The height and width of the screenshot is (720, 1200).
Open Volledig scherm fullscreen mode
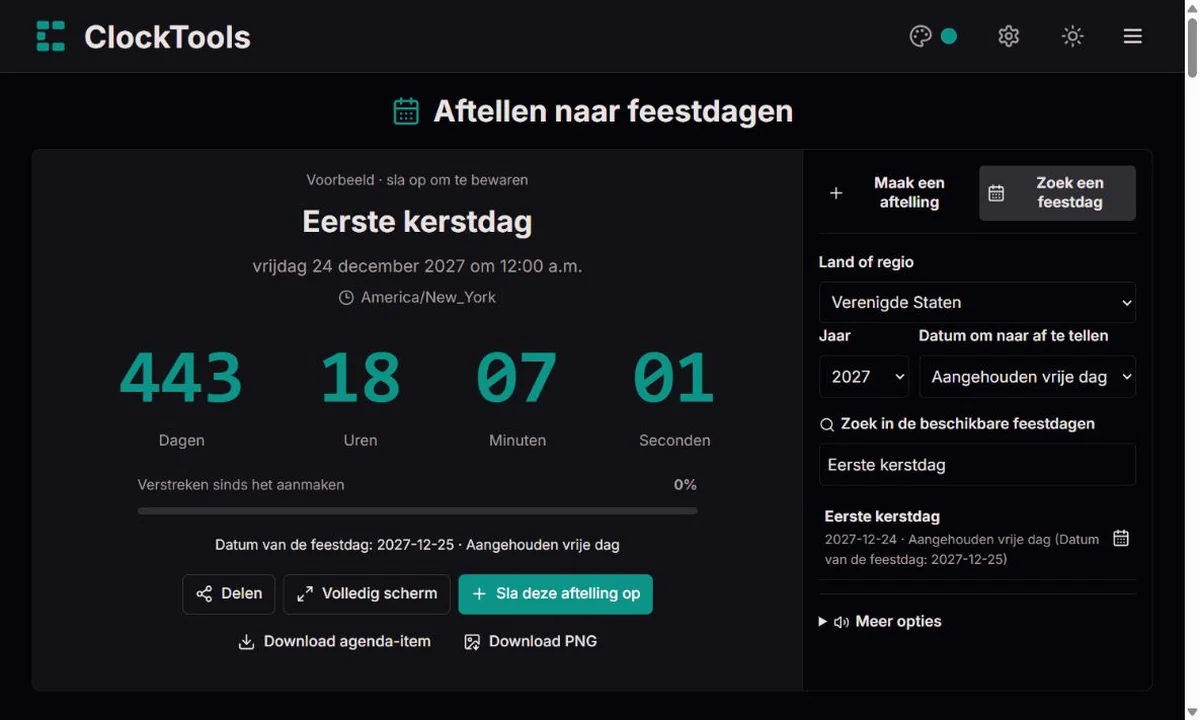367,594
